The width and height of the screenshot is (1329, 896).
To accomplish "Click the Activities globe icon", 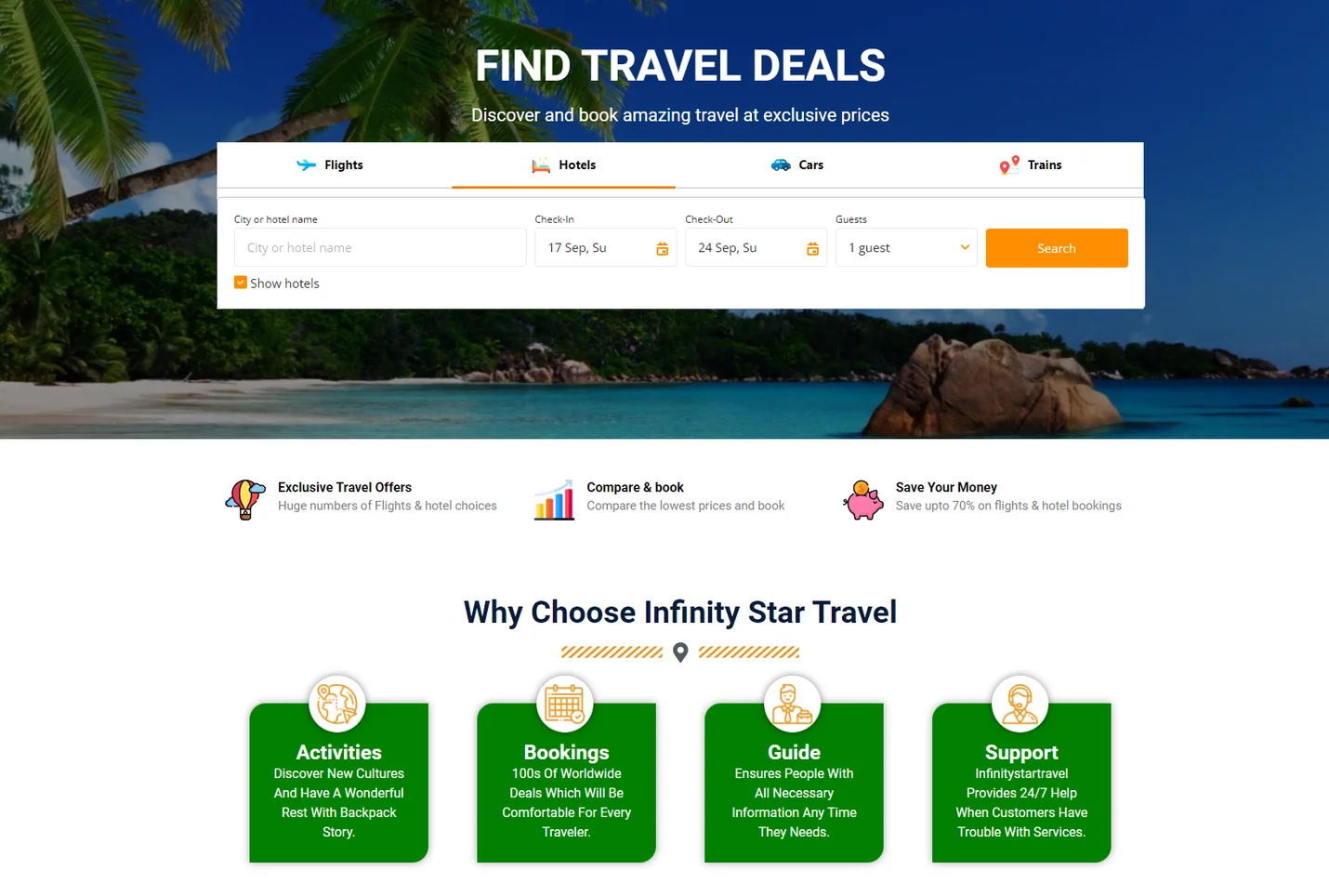I will click(x=337, y=704).
